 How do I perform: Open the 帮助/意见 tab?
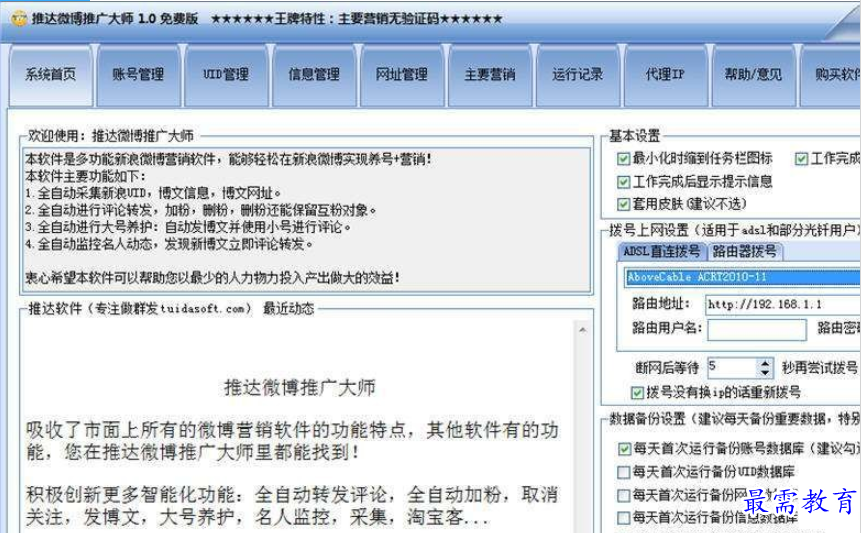tap(754, 75)
